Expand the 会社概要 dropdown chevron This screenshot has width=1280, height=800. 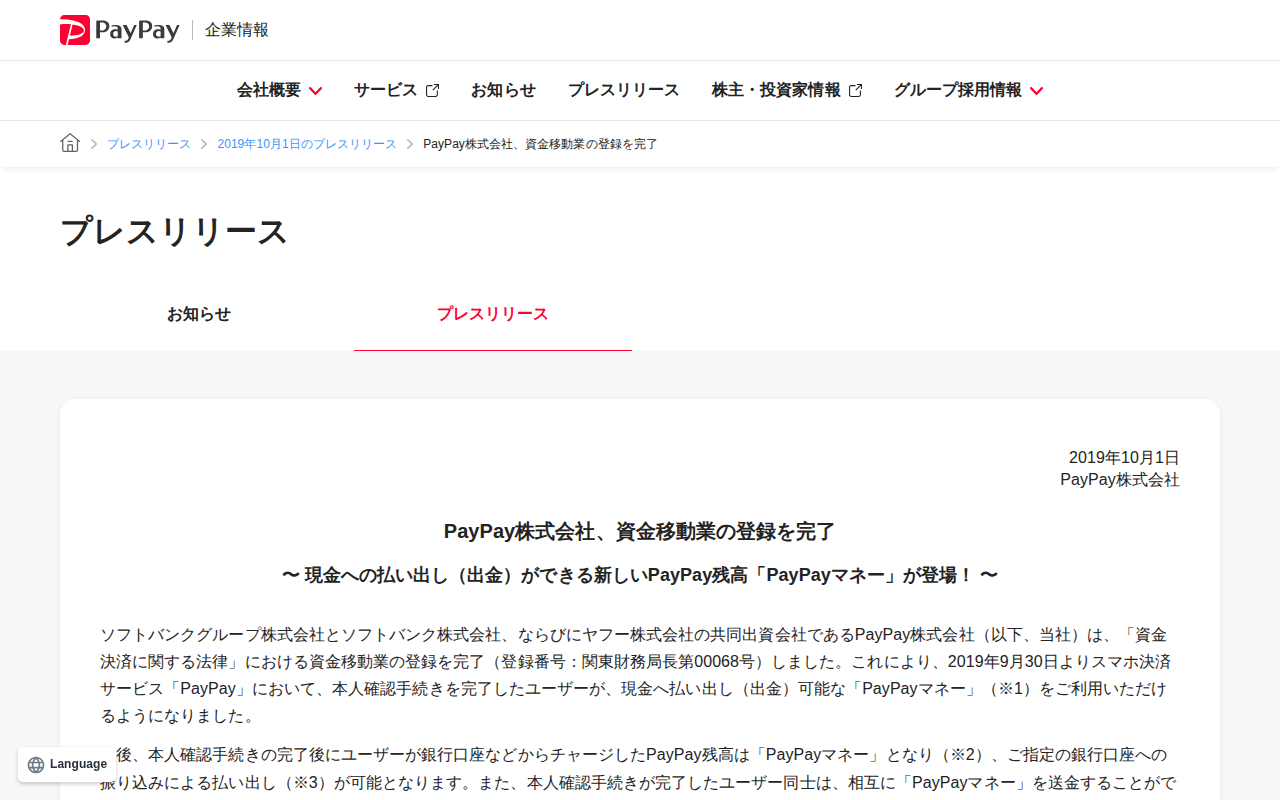point(315,91)
